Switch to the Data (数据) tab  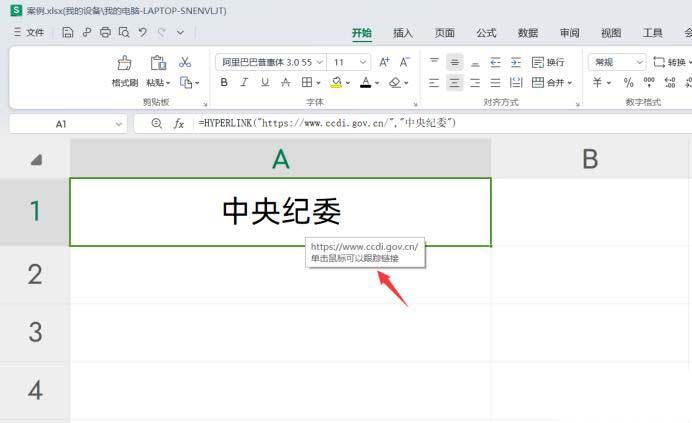click(528, 33)
